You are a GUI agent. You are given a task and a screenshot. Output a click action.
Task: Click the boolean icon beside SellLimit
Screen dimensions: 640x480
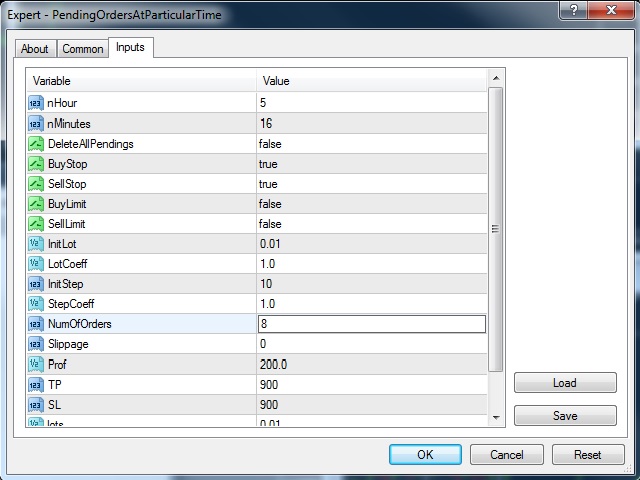coord(36,223)
